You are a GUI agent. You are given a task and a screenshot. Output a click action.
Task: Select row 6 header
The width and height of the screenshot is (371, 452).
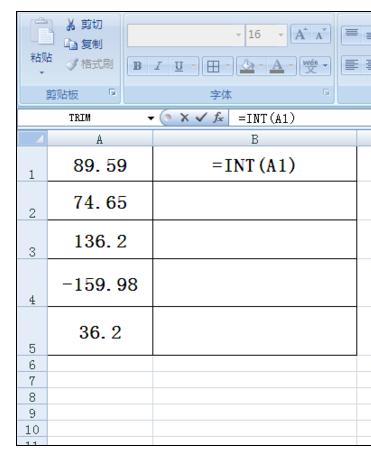click(x=32, y=364)
